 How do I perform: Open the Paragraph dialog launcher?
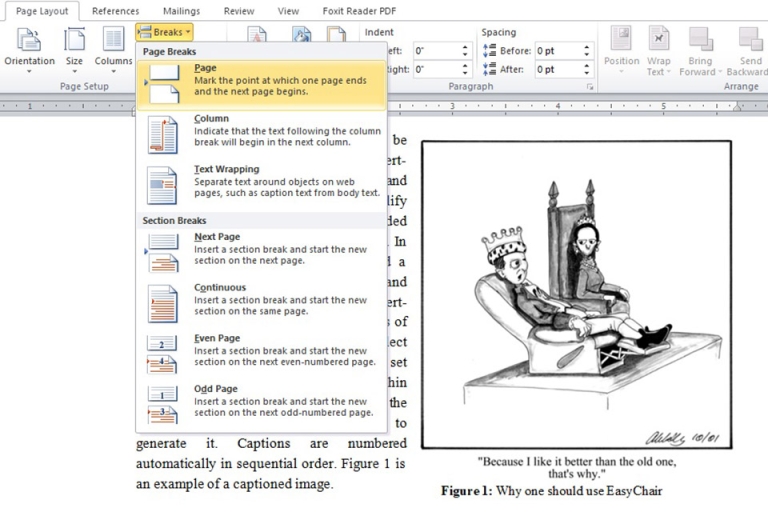(x=590, y=87)
